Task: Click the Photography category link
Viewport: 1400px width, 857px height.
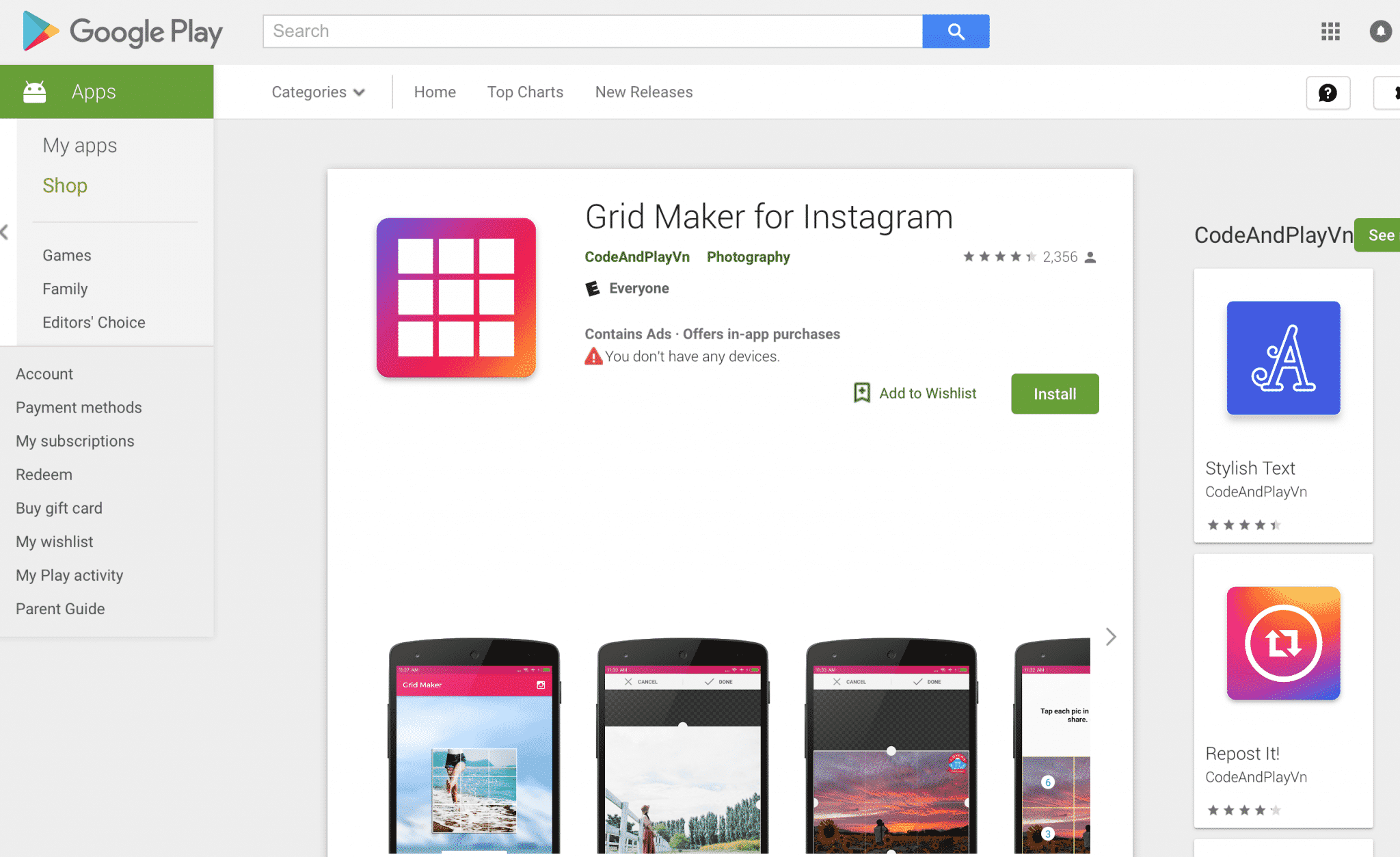Action: click(x=747, y=256)
